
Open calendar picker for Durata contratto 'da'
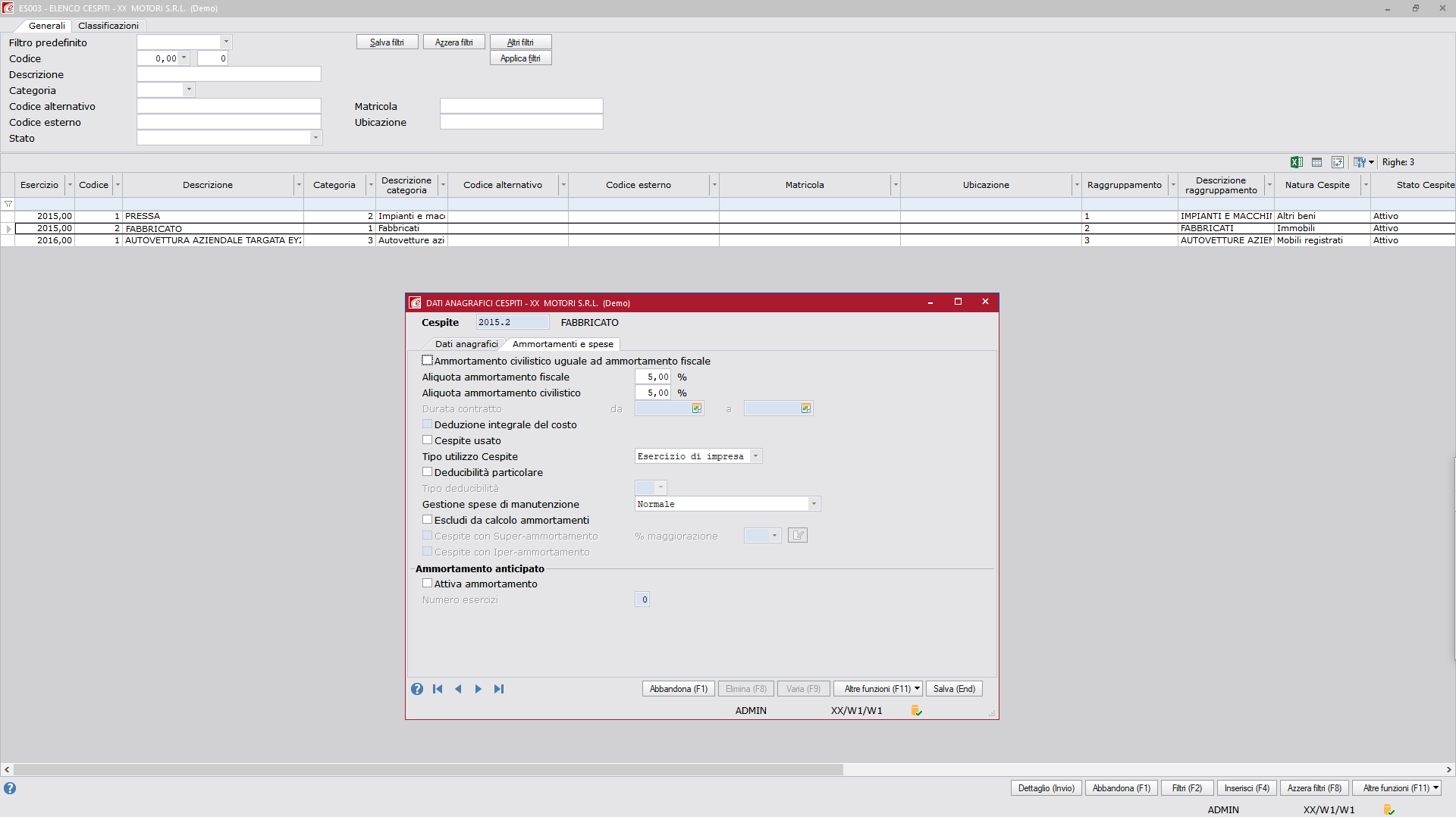(697, 409)
